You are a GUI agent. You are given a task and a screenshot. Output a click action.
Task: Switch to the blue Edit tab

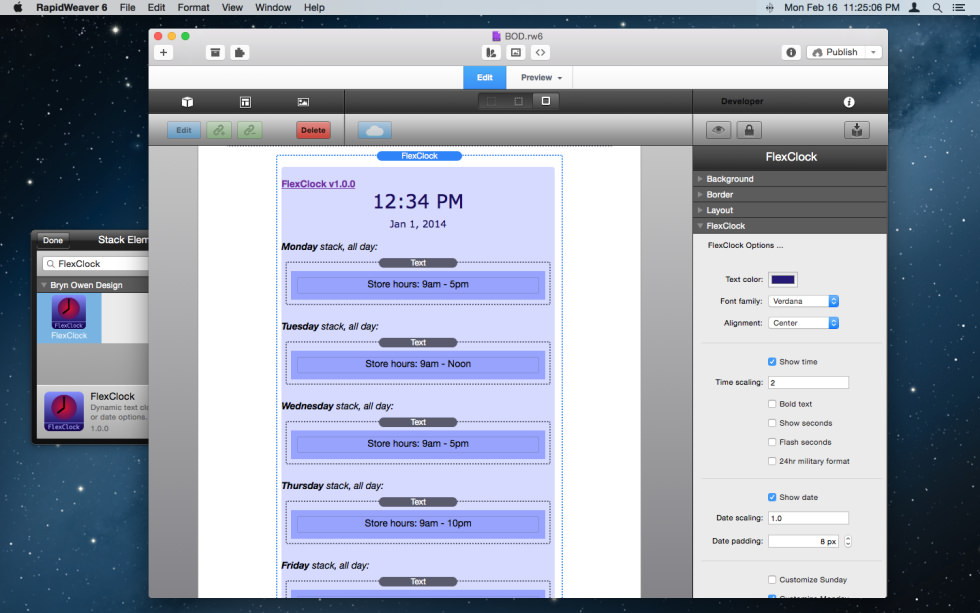coord(484,77)
